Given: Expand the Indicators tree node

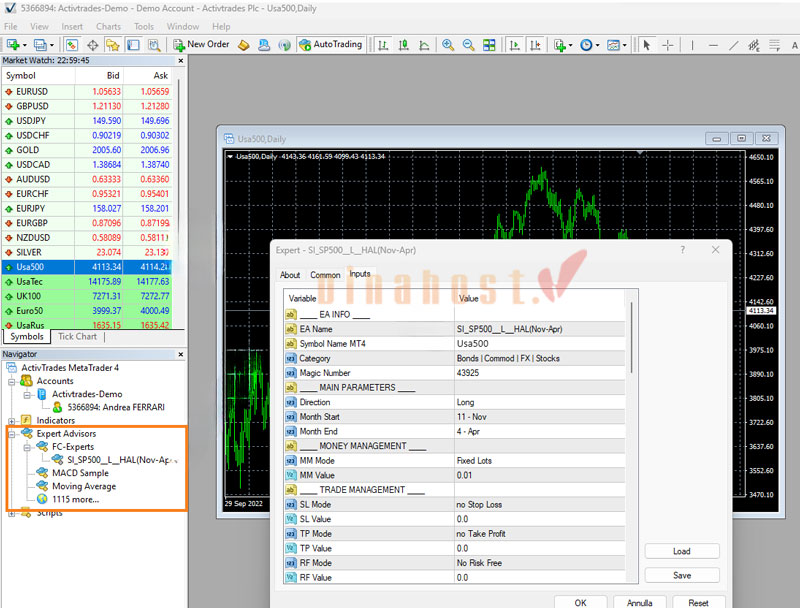Looking at the screenshot, I should (12, 421).
